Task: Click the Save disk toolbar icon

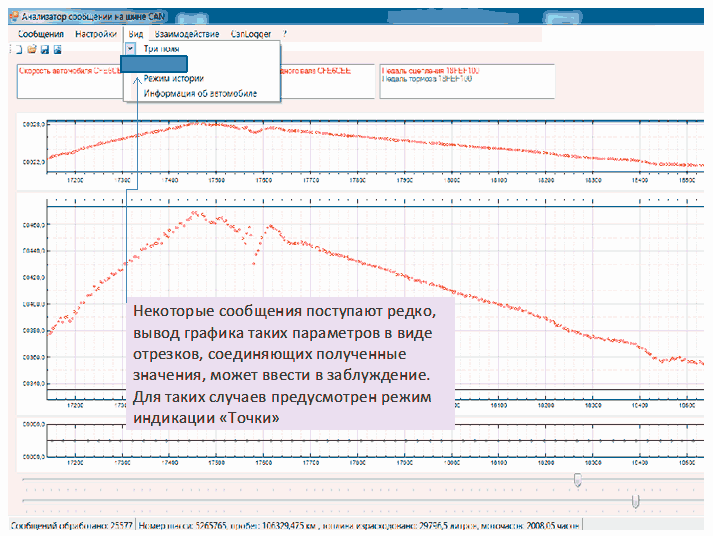Action: coord(45,48)
